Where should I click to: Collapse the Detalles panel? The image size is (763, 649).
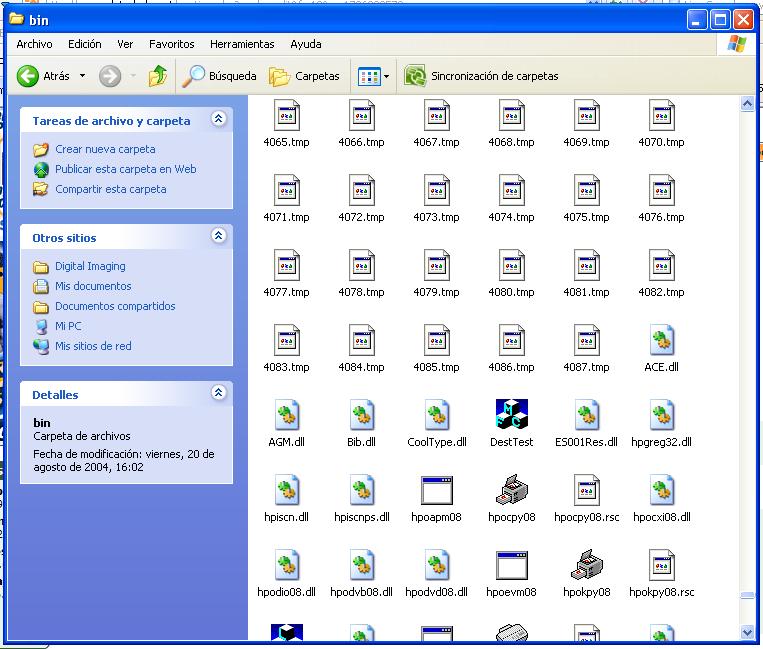[218, 393]
